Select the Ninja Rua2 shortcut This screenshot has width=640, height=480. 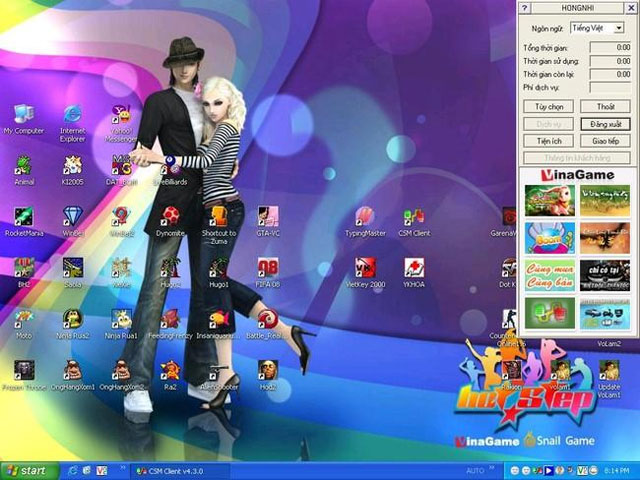73,324
